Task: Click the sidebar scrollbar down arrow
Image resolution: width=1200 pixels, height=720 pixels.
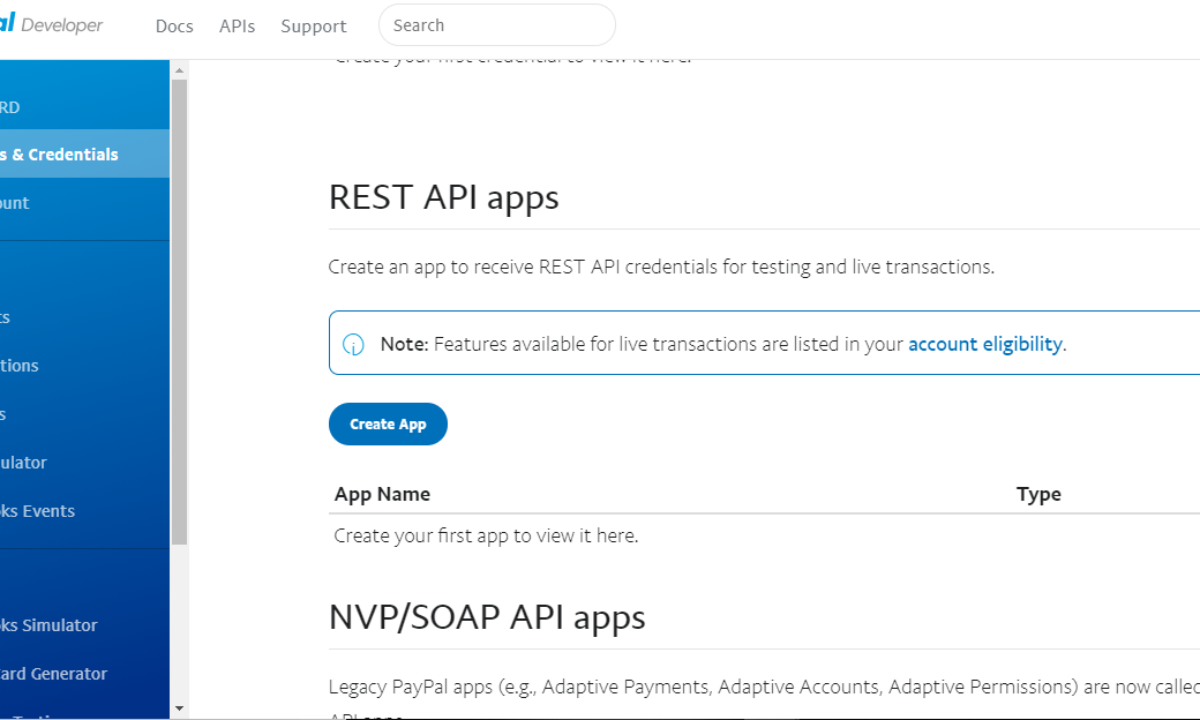Action: click(179, 708)
